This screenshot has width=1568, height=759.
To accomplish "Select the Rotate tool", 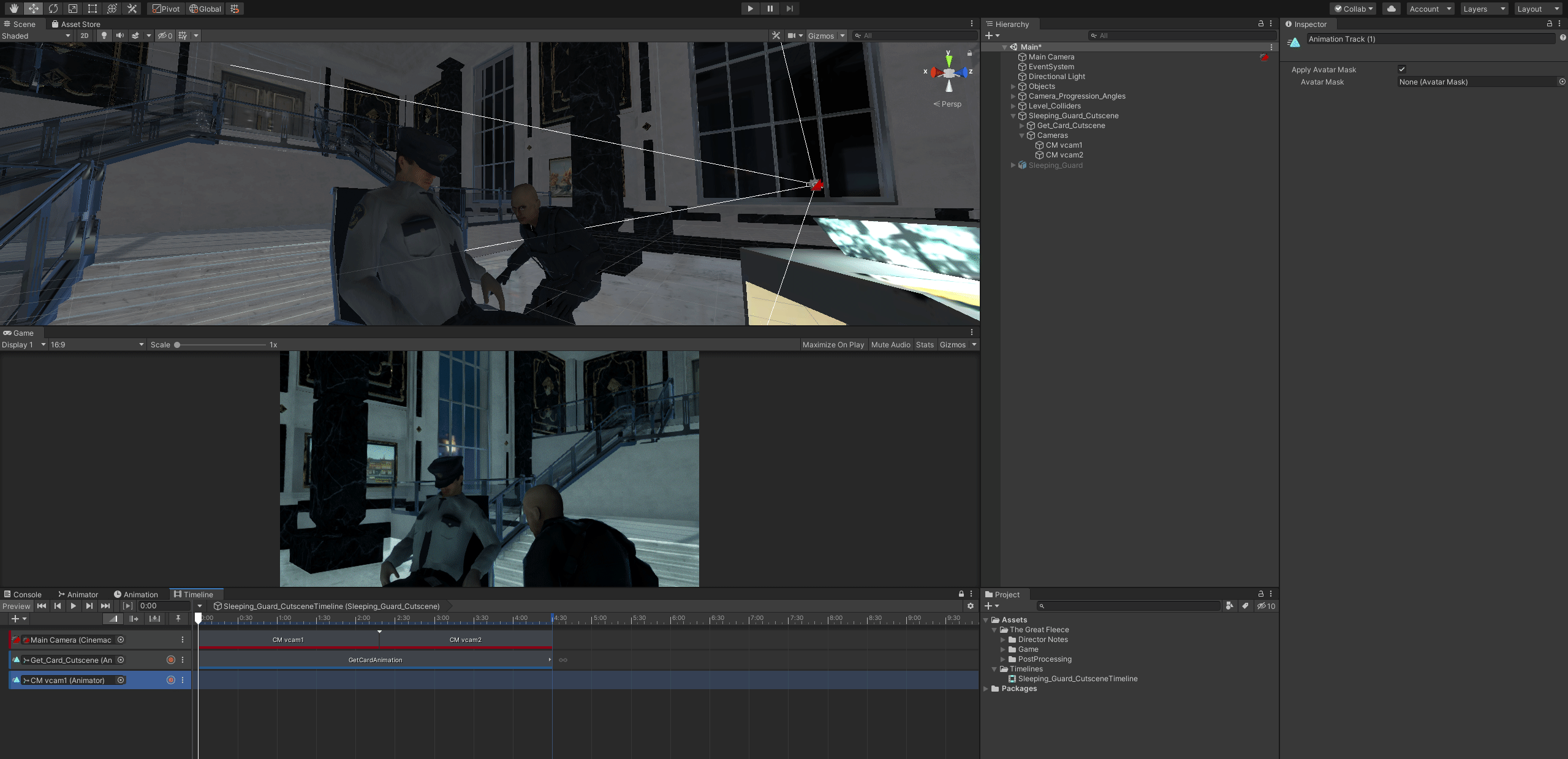I will point(53,9).
